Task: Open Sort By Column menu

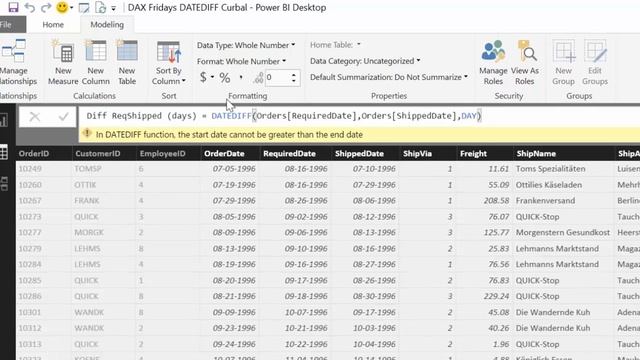Action: [x=169, y=62]
